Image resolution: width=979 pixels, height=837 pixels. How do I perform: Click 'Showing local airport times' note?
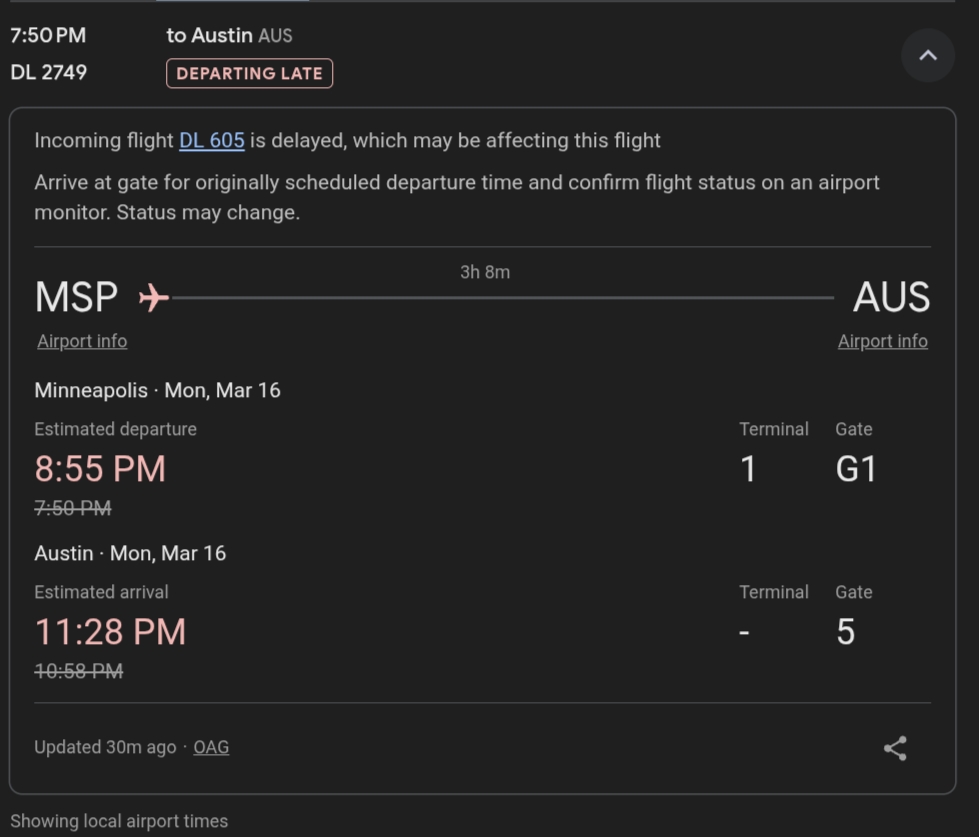[119, 821]
